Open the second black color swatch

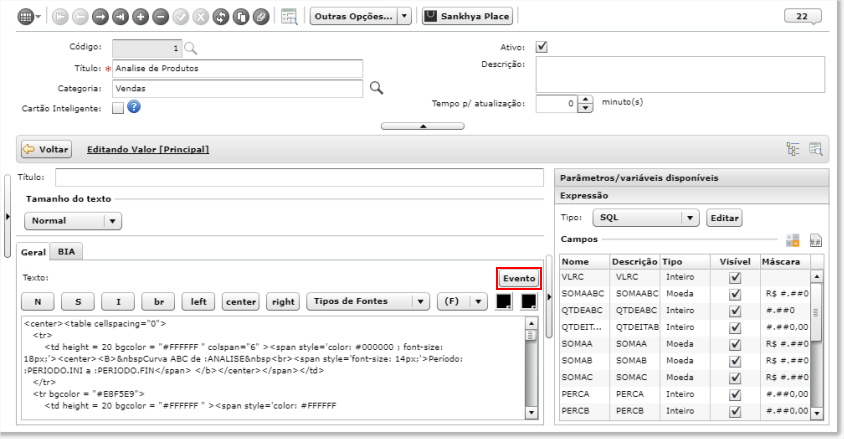tap(529, 301)
